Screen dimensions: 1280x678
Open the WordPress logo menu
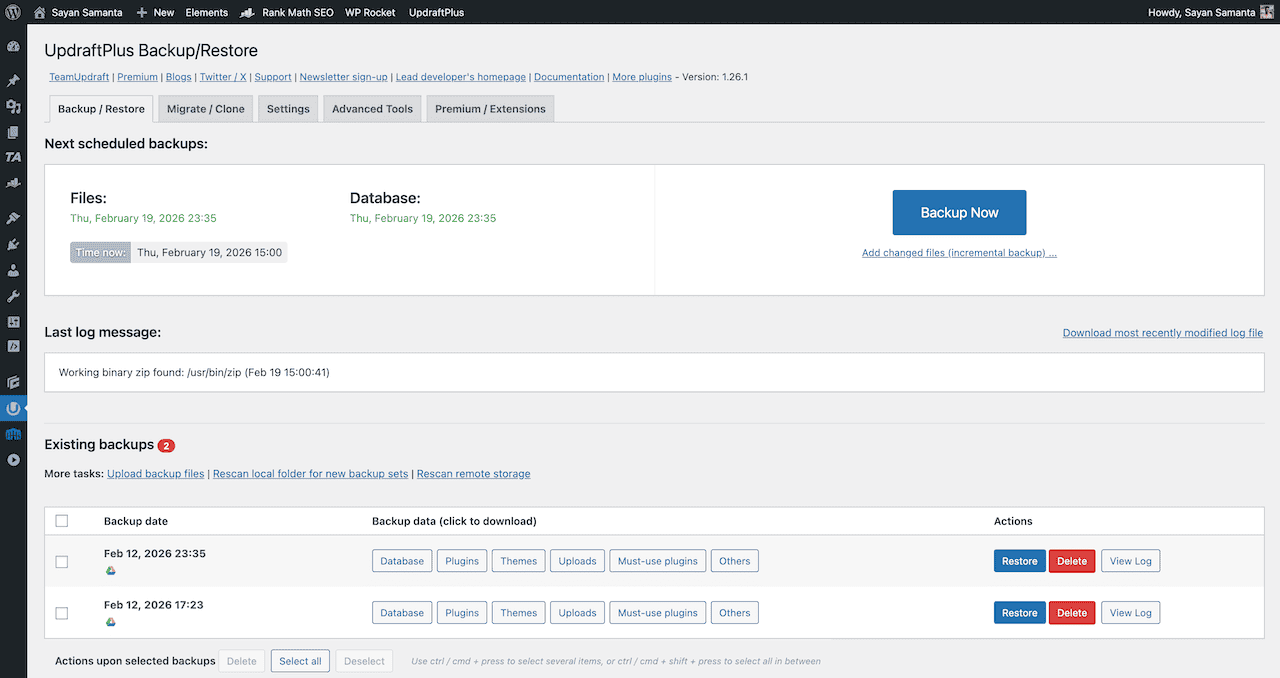[13, 12]
